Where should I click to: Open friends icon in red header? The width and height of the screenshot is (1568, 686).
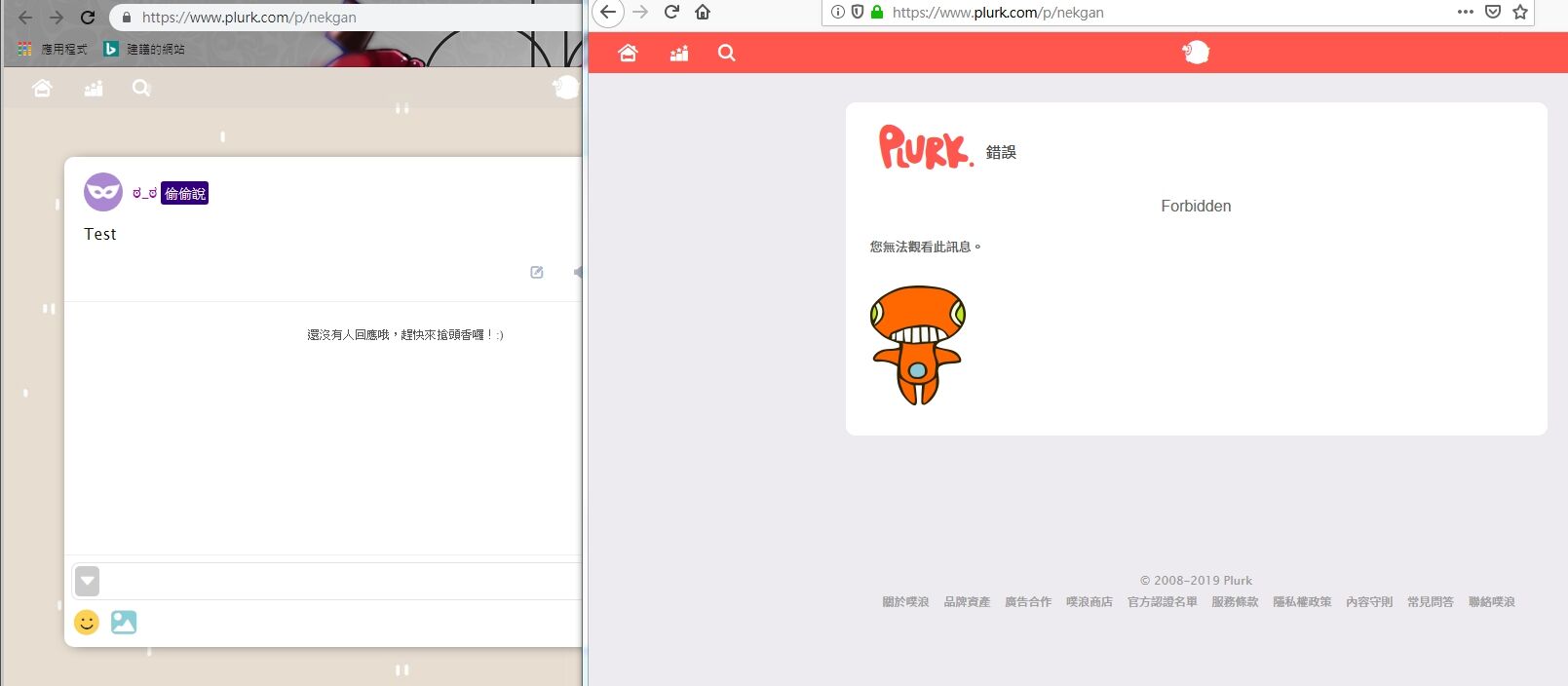click(x=679, y=54)
